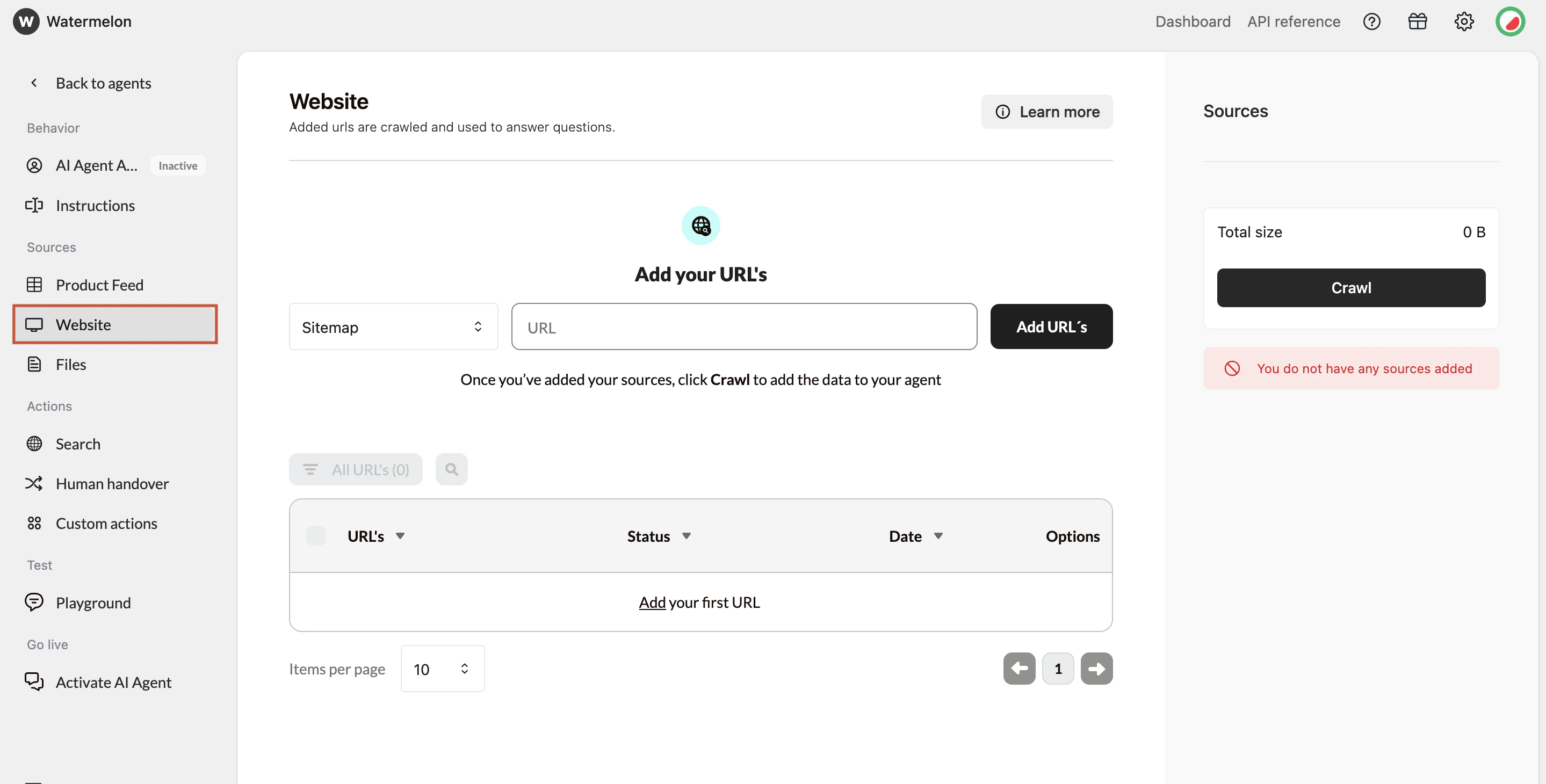Click the Total size 0 B value

point(1474,232)
